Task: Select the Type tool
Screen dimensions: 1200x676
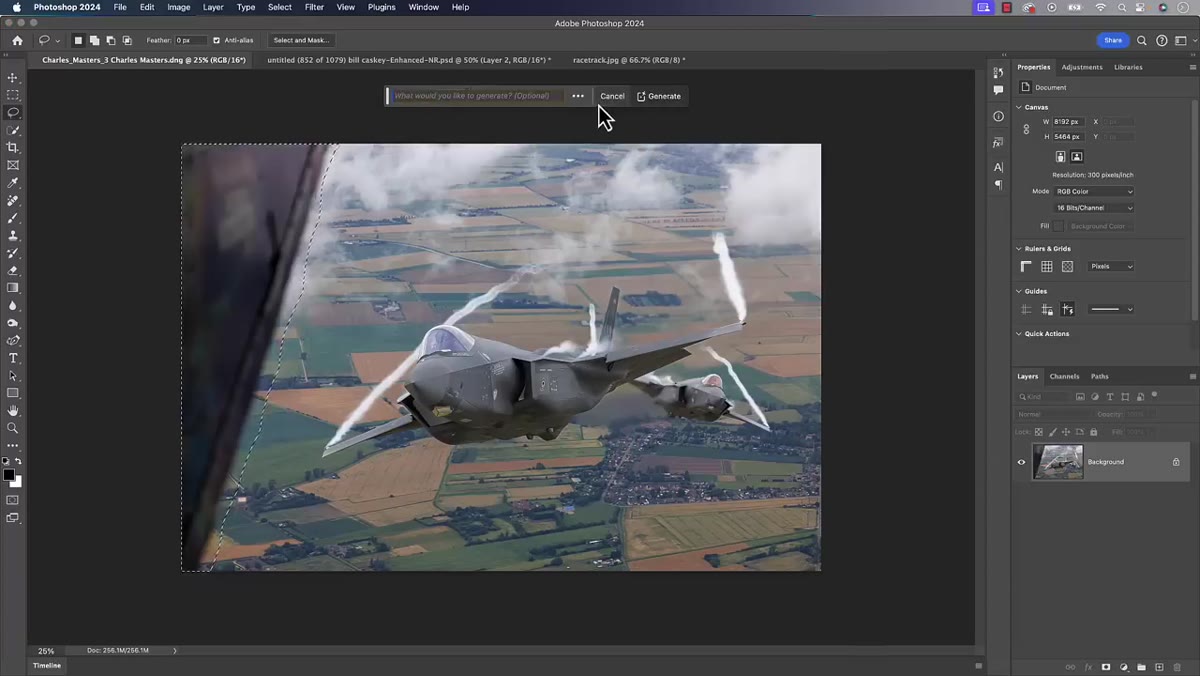Action: pyautogui.click(x=13, y=358)
